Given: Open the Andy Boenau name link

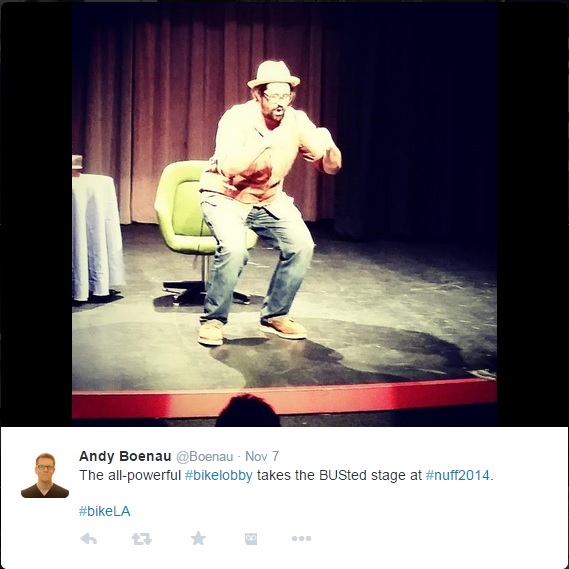Looking at the screenshot, I should click(x=125, y=456).
